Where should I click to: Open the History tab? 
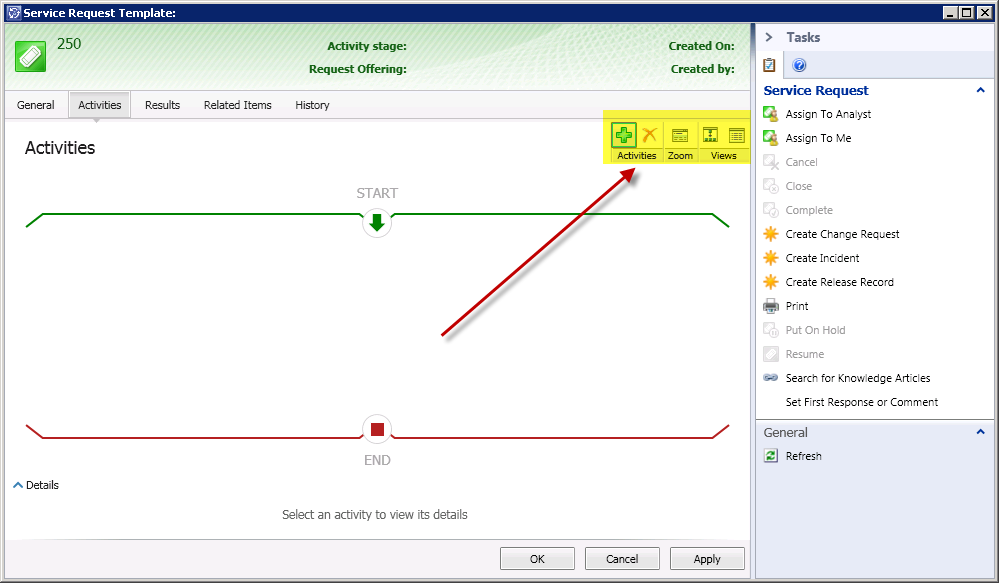[312, 105]
